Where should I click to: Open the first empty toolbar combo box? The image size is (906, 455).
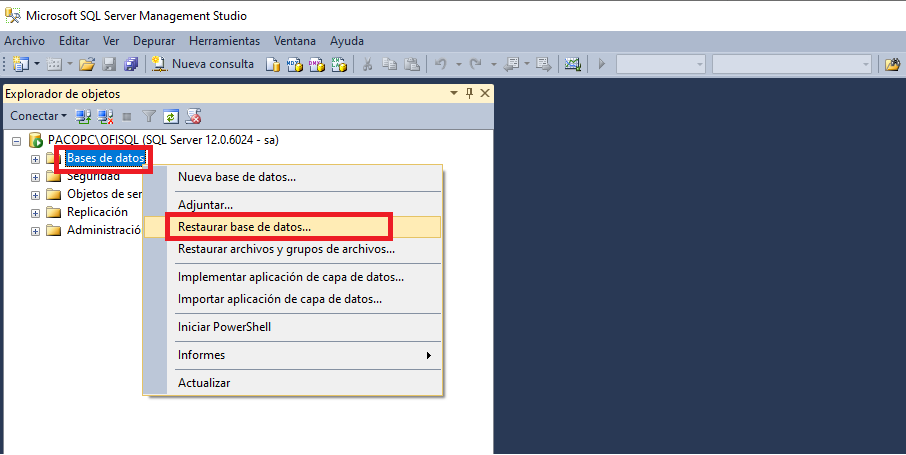tap(661, 64)
